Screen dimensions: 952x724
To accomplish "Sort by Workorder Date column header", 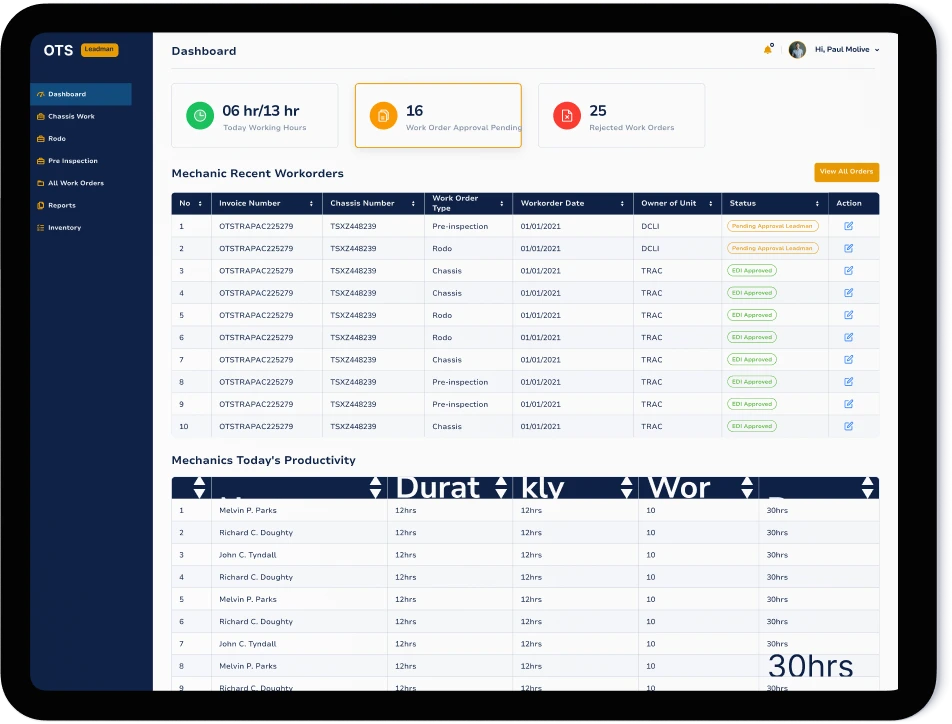I will tap(573, 203).
